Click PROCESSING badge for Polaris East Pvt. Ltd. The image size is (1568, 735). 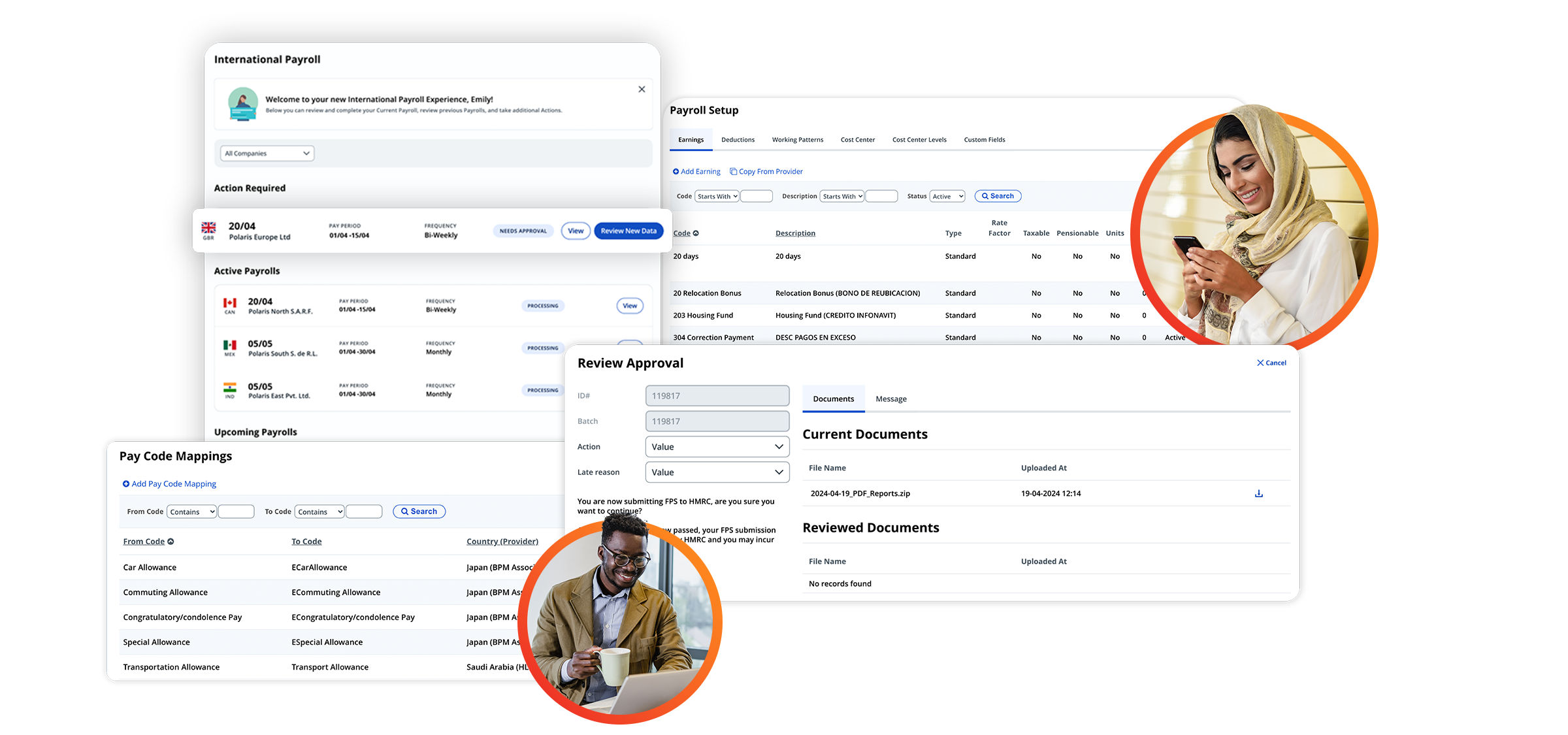point(543,391)
